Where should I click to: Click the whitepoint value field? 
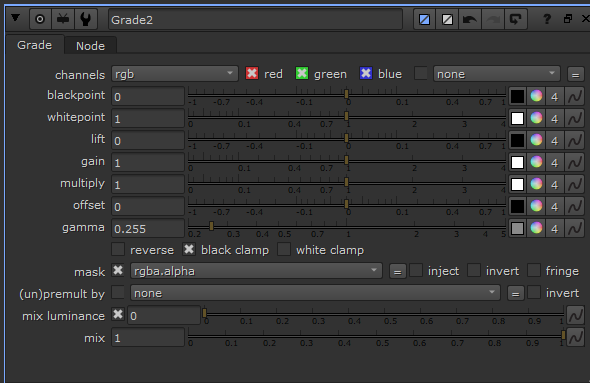148,119
